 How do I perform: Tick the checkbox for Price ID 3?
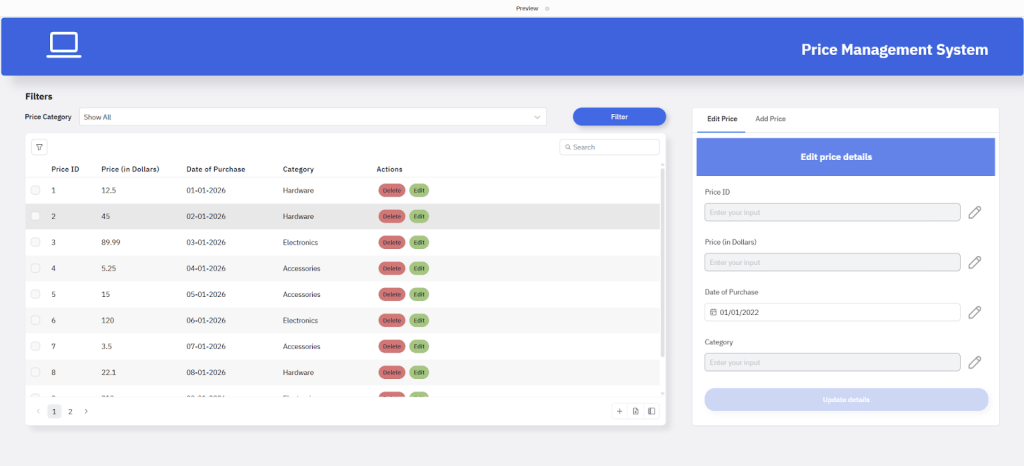click(x=35, y=242)
